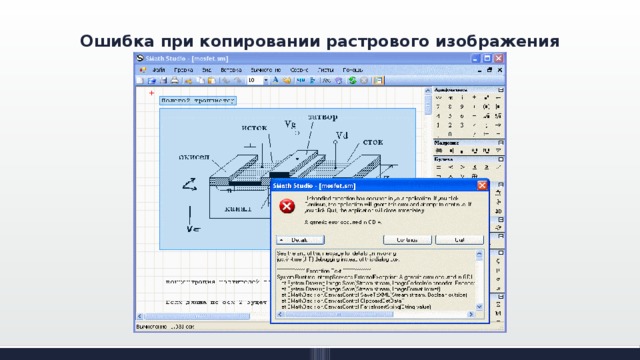
Task: Click less-than operator in Boolean panel
Action: (450, 167)
